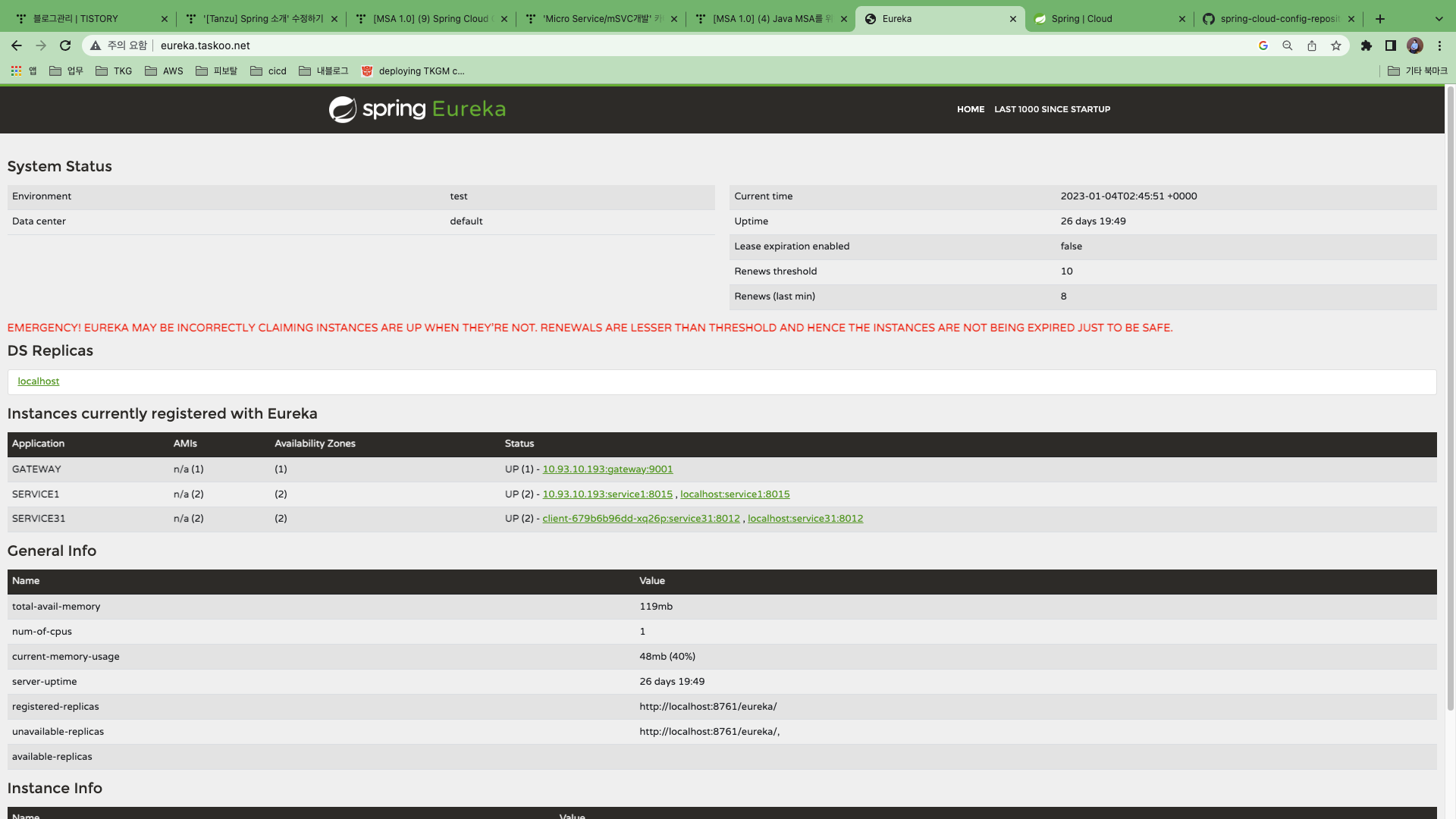This screenshot has height=819, width=1456.
Task: Click LAST 1000 SINCE STARTUP menu item
Action: point(1052,109)
